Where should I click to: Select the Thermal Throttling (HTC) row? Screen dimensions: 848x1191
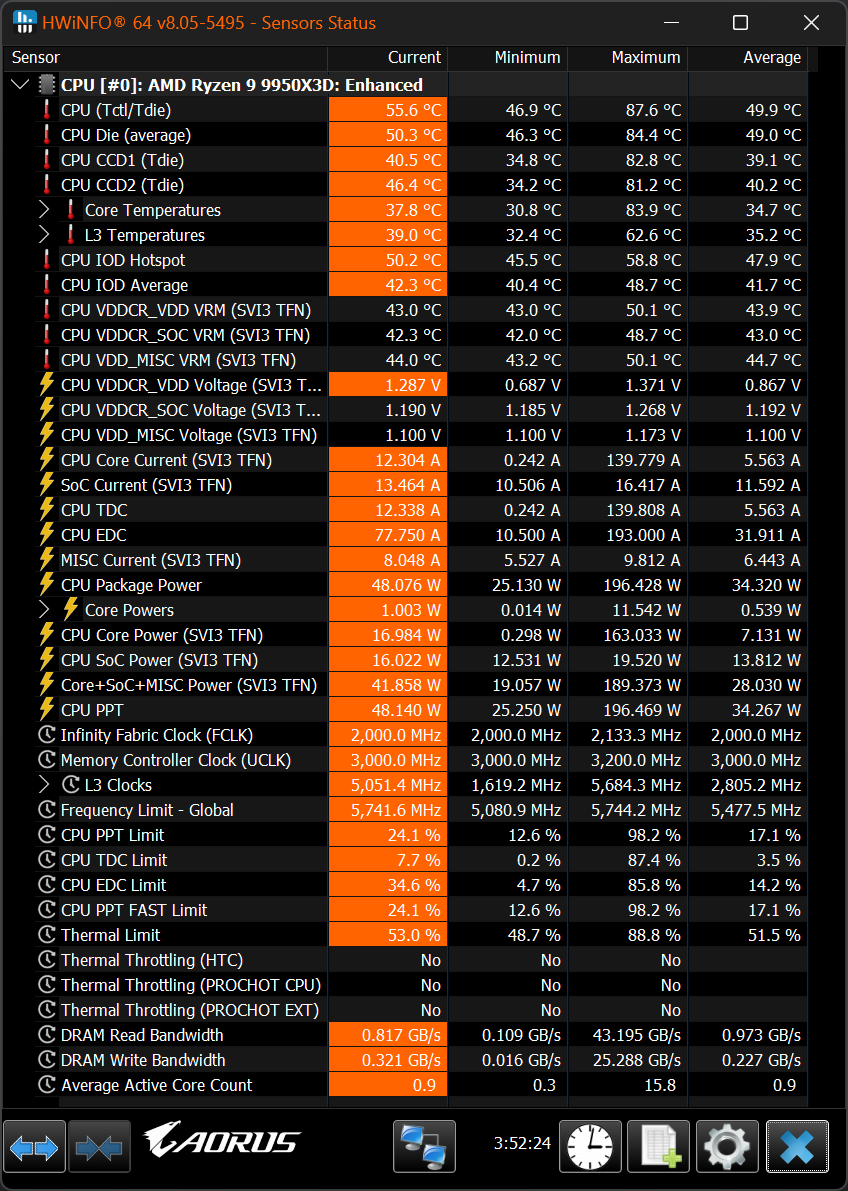[151, 960]
